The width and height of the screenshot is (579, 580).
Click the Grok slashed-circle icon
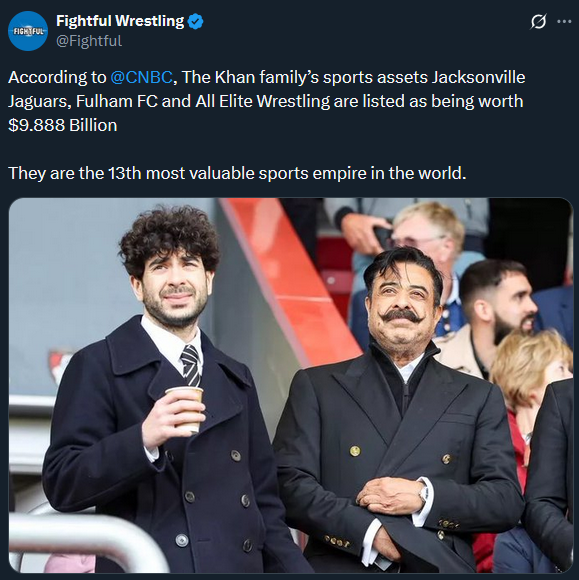(538, 21)
